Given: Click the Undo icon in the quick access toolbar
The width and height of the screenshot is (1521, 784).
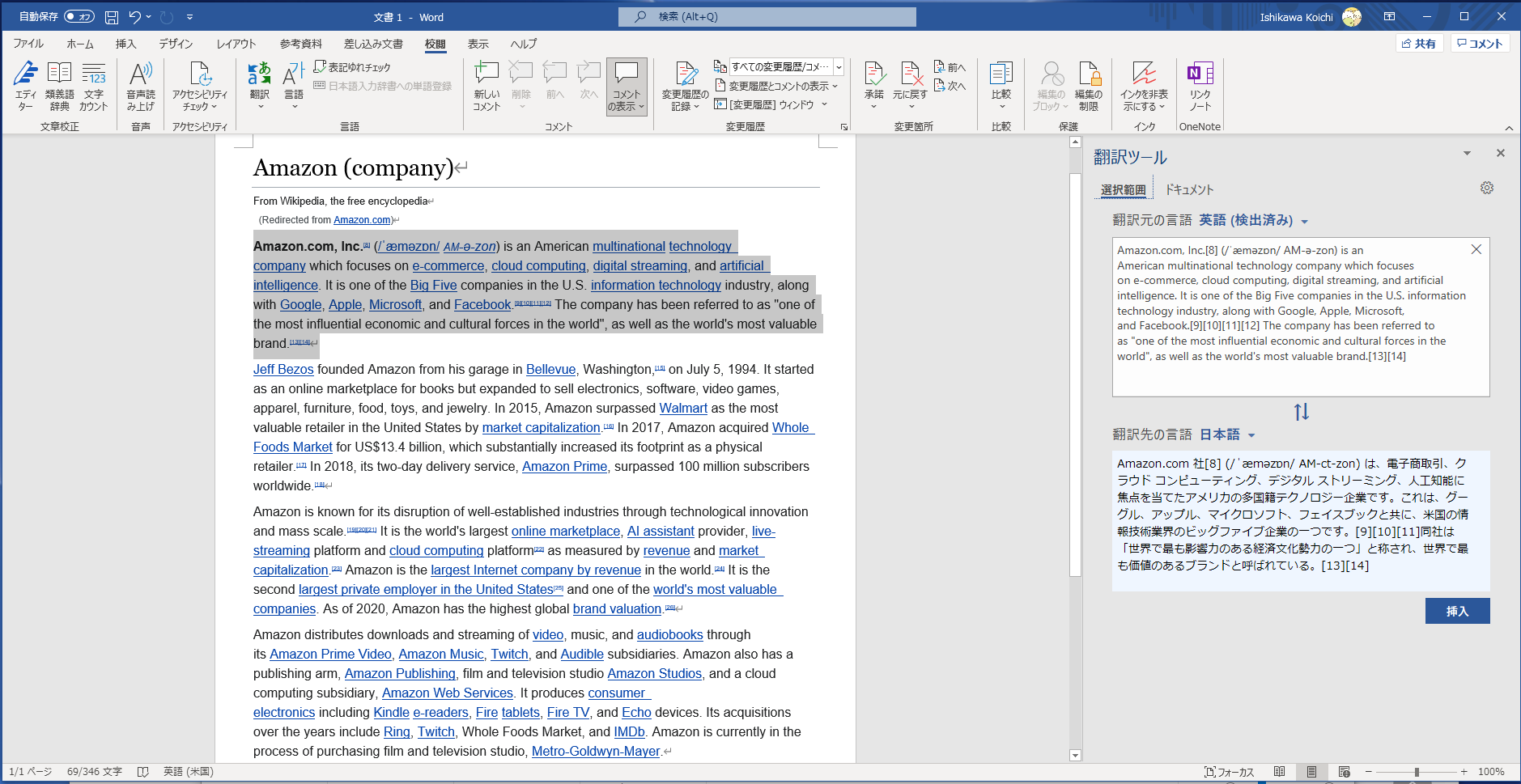Looking at the screenshot, I should click(134, 17).
